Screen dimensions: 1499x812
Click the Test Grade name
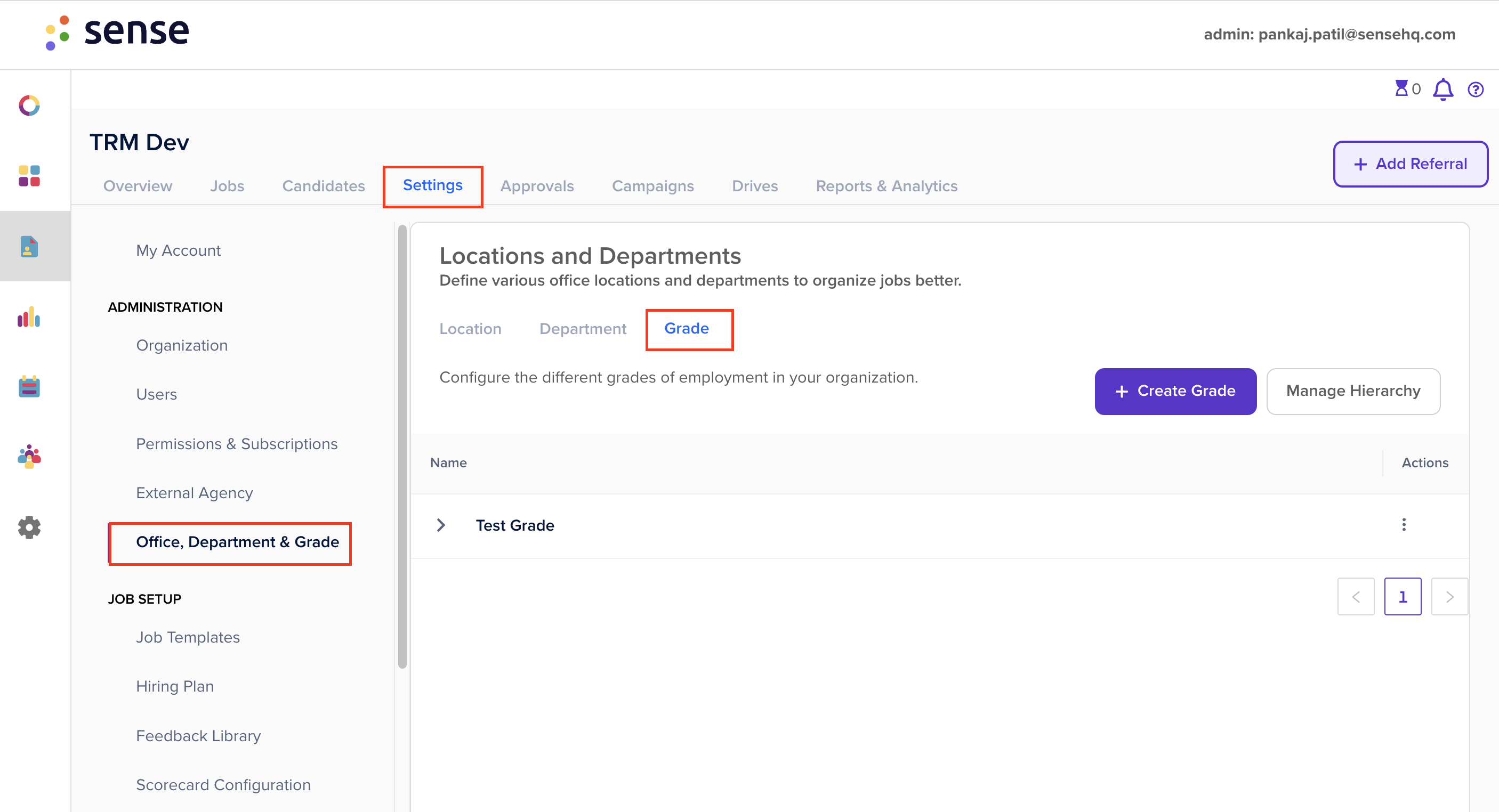pos(514,525)
